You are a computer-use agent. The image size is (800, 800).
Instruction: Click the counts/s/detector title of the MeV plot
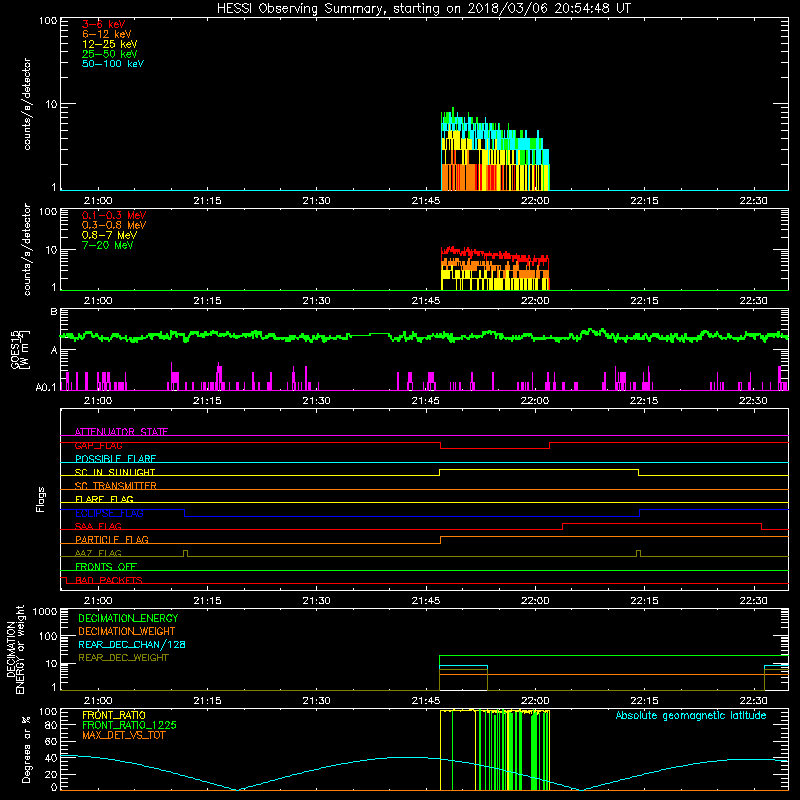pyautogui.click(x=27, y=249)
